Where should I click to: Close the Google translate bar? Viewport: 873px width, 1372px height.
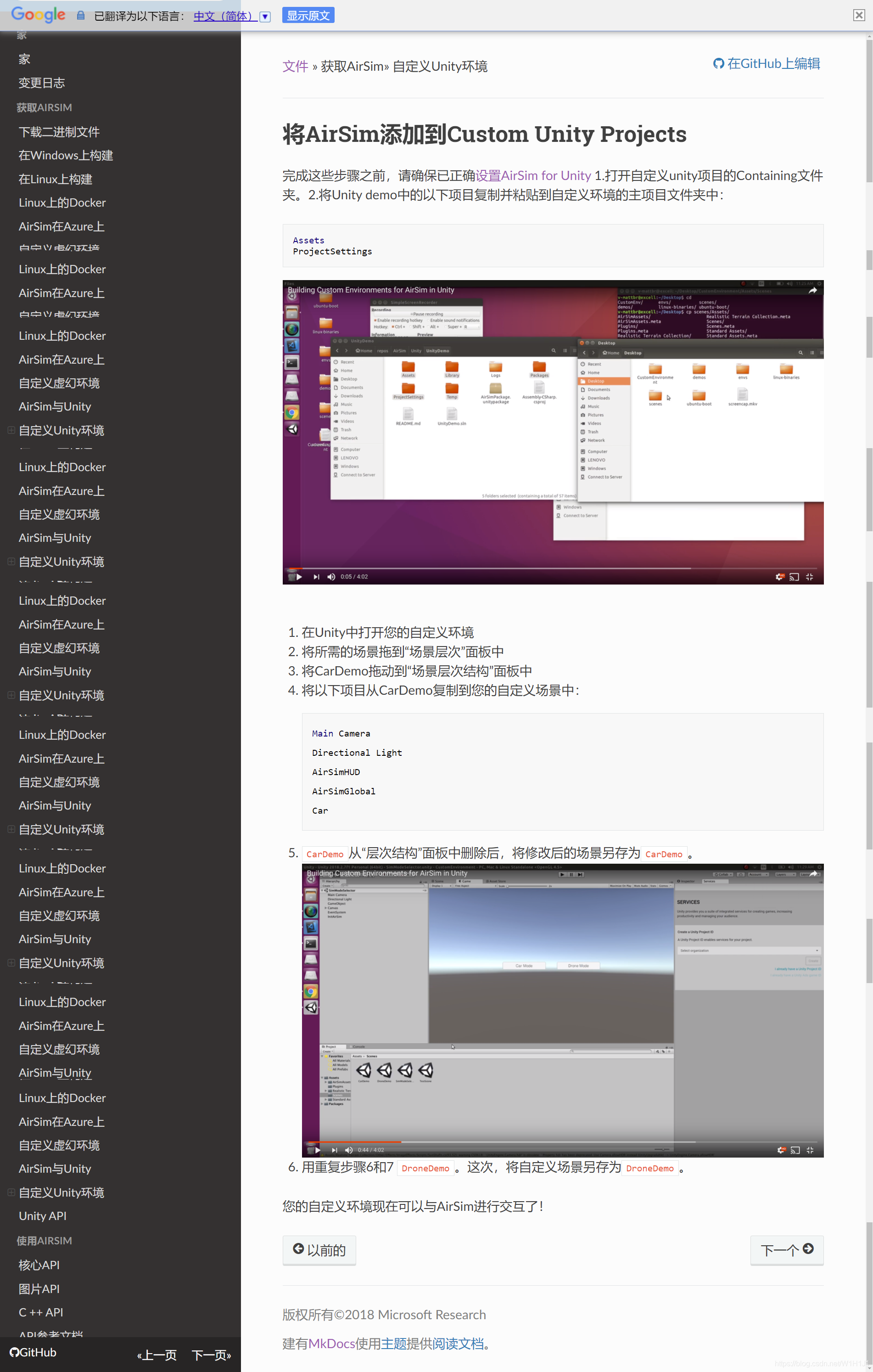[859, 16]
